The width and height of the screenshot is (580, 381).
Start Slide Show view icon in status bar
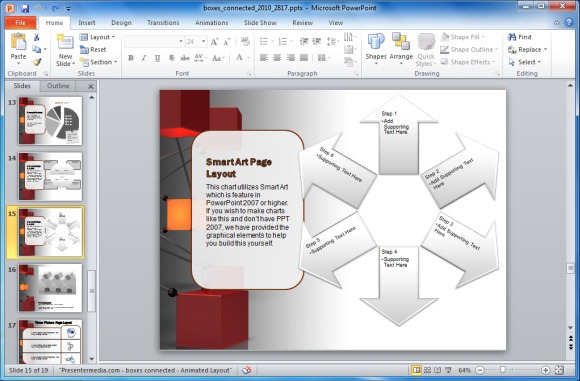(448, 370)
